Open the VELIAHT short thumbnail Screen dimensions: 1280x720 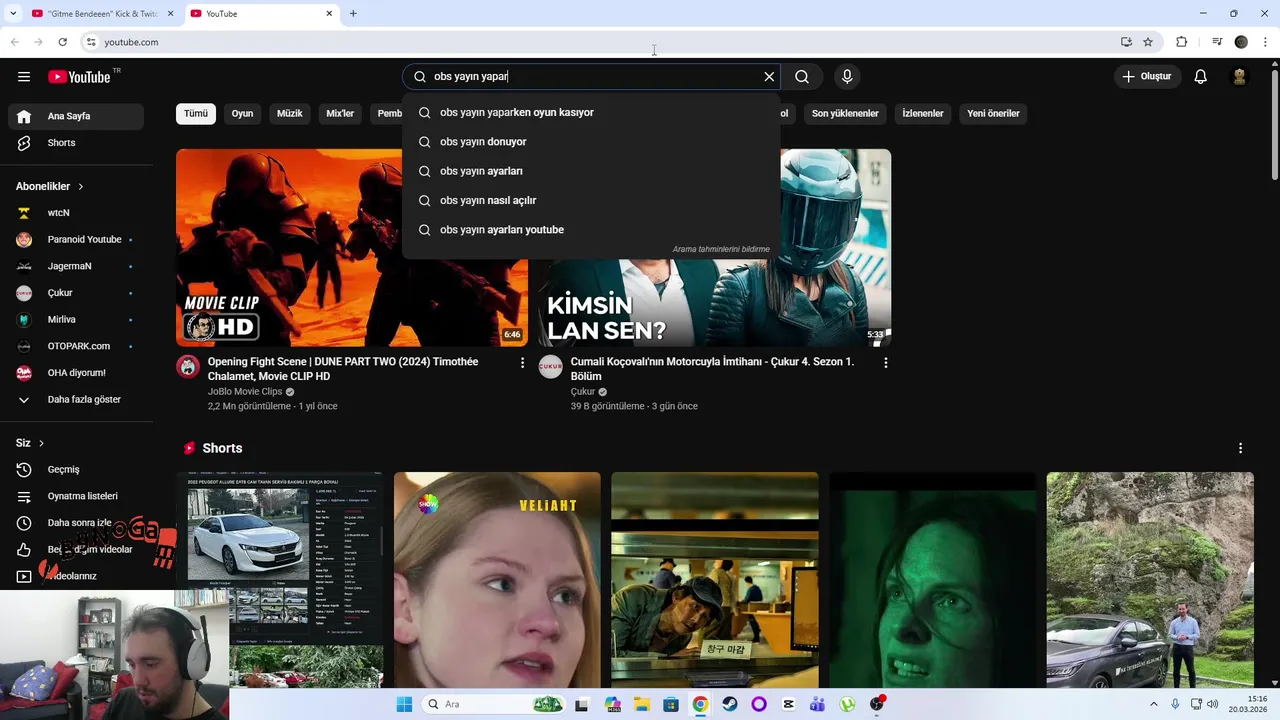[x=497, y=580]
